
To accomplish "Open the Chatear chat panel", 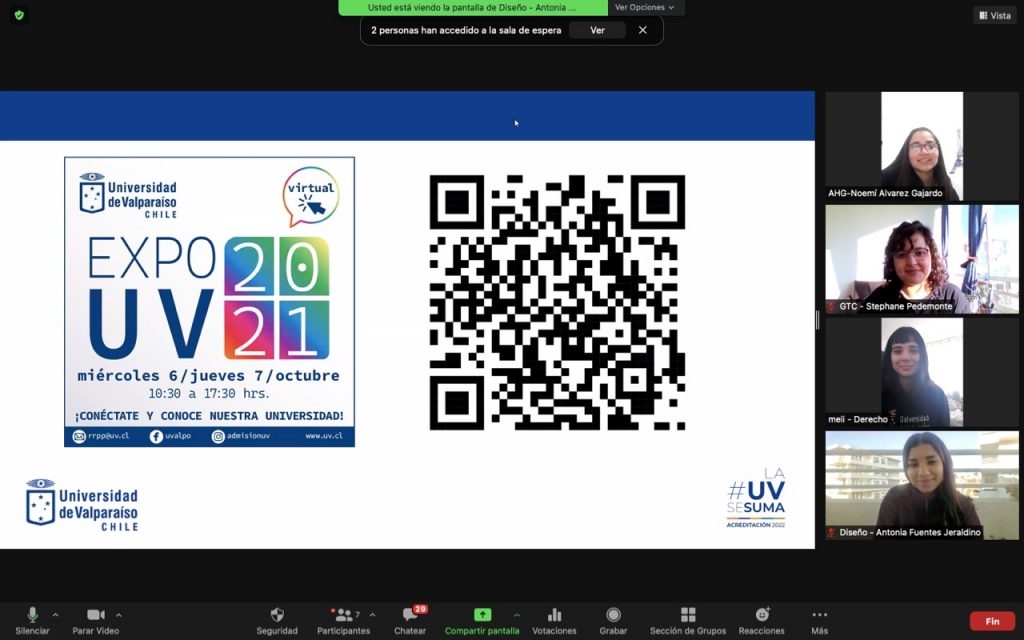I will pyautogui.click(x=410, y=621).
